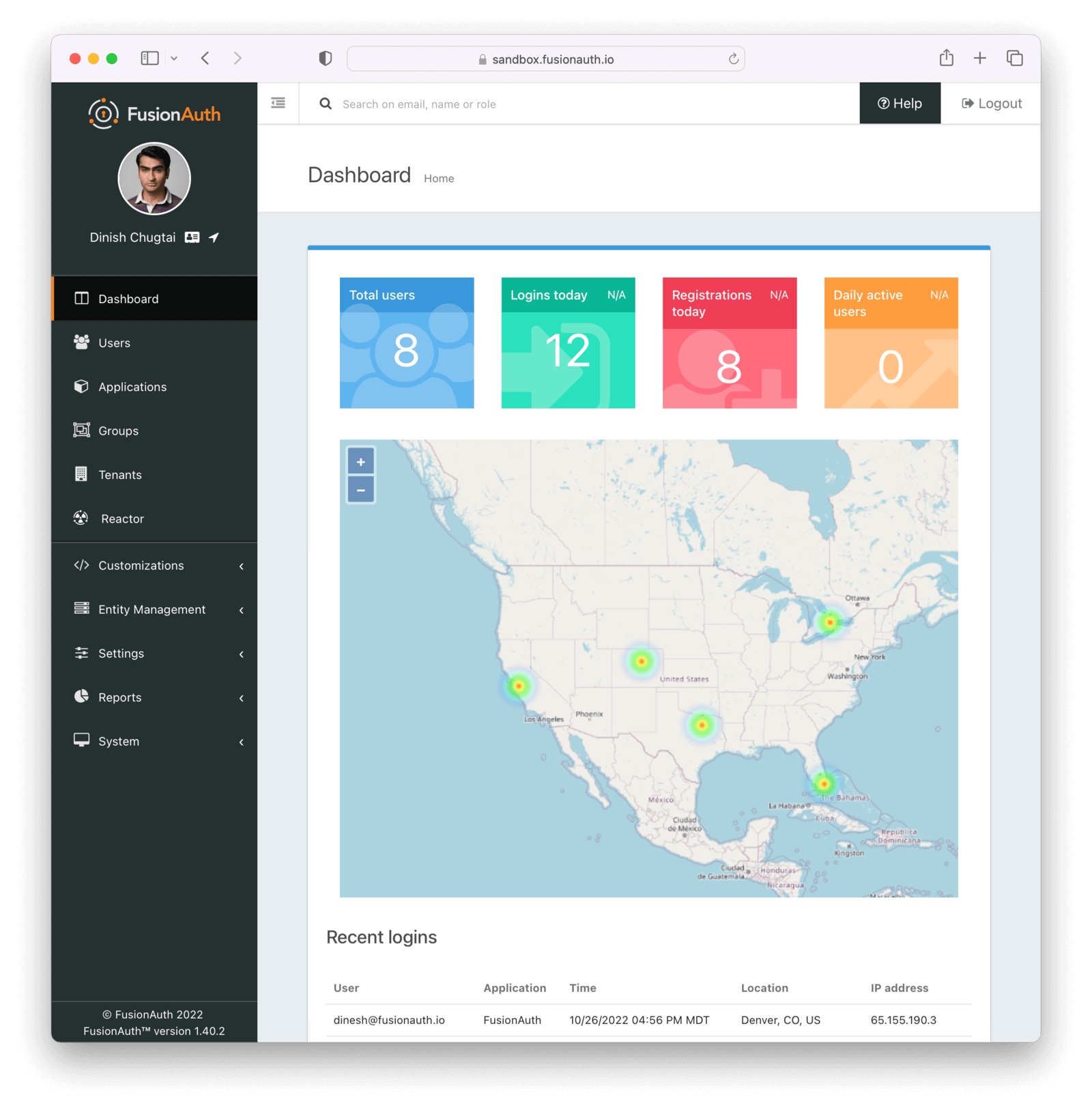Expand the System submenu chevron

242,742
